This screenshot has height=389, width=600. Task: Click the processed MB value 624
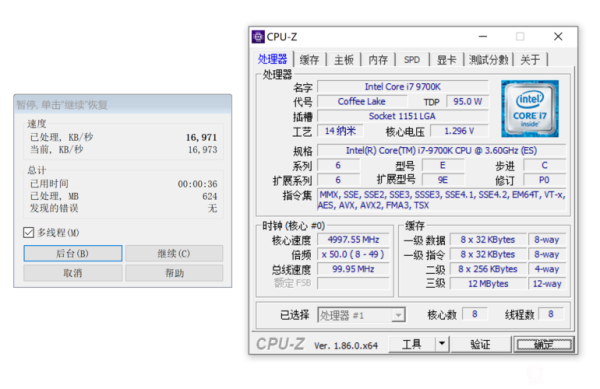[210, 196]
